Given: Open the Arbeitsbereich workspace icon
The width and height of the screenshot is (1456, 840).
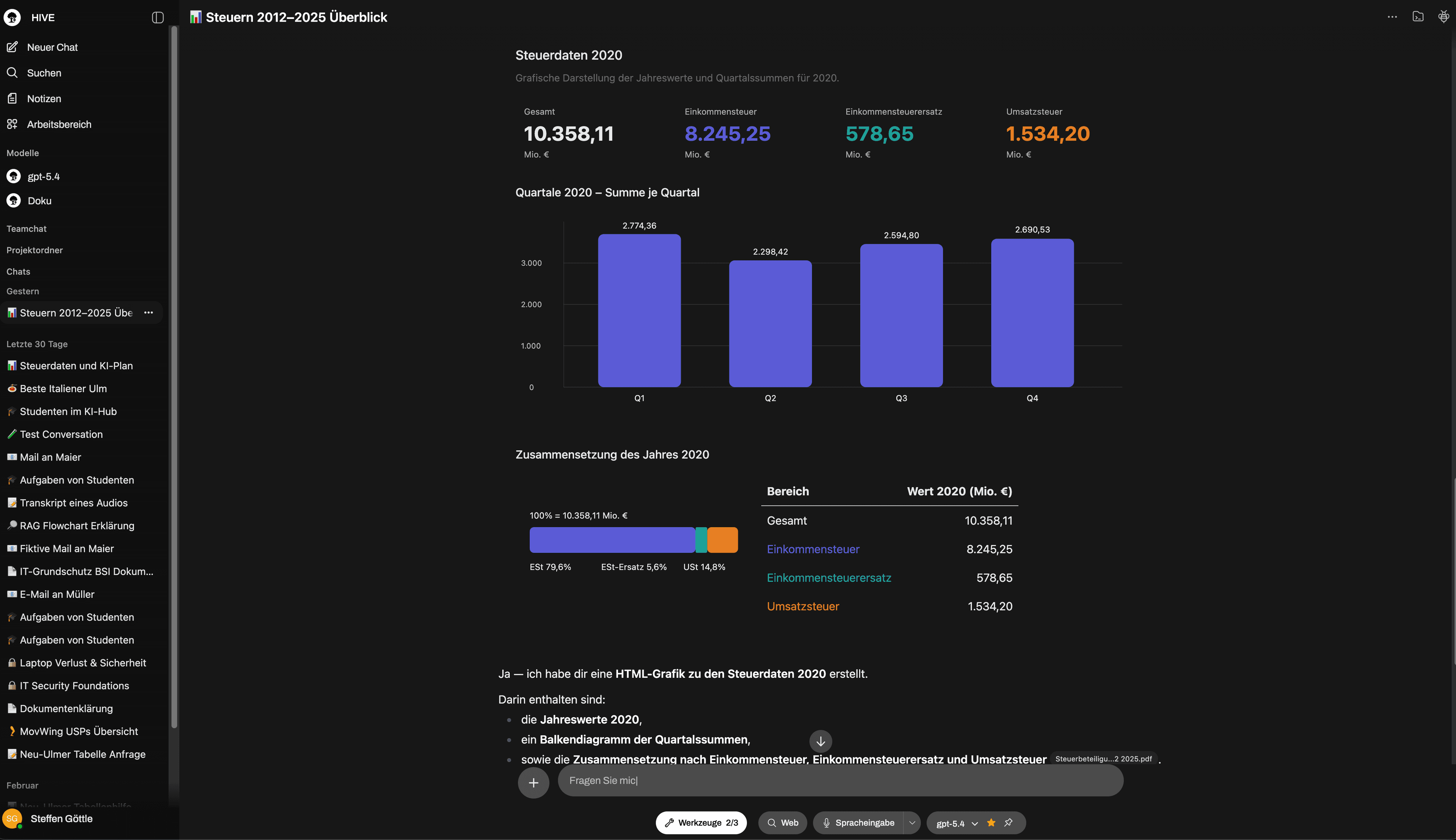Looking at the screenshot, I should 12,124.
